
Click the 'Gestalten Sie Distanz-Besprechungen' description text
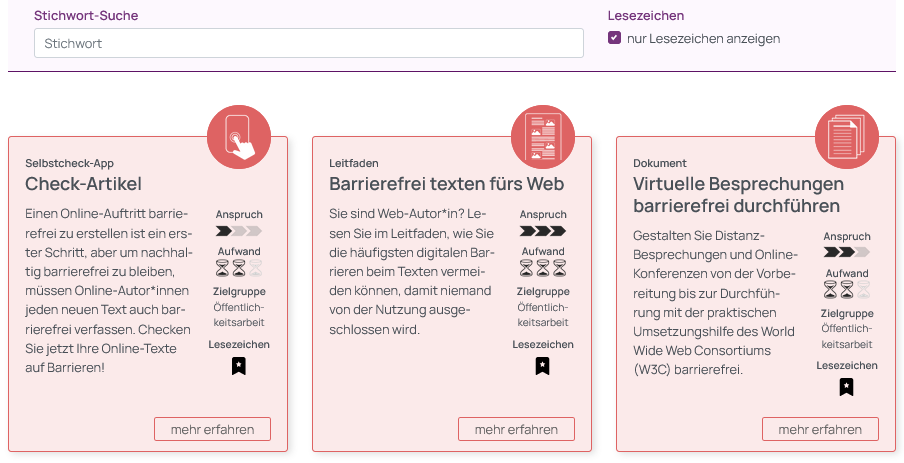pyautogui.click(x=715, y=303)
